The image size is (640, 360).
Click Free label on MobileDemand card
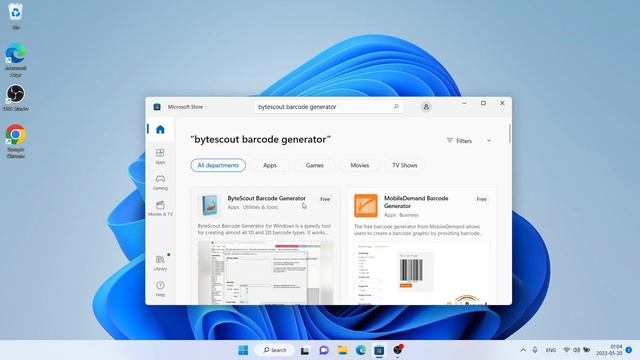(x=481, y=199)
